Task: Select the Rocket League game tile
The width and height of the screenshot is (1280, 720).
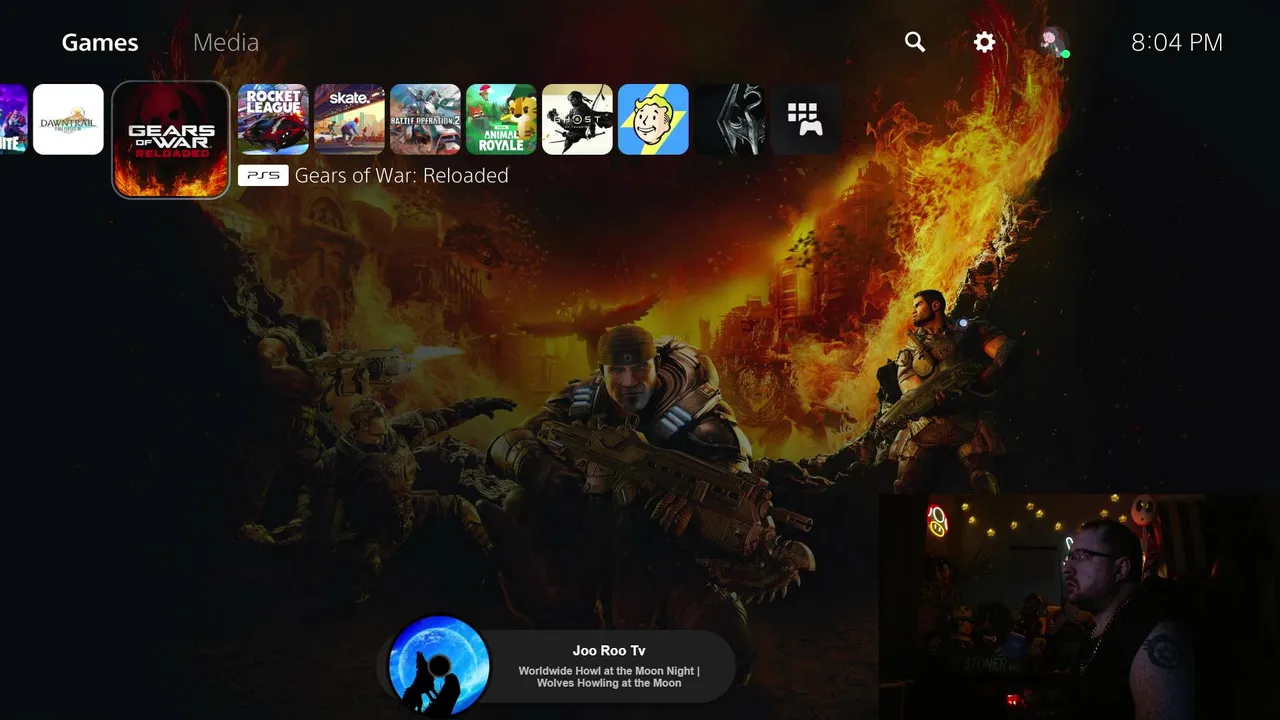Action: pyautogui.click(x=273, y=119)
